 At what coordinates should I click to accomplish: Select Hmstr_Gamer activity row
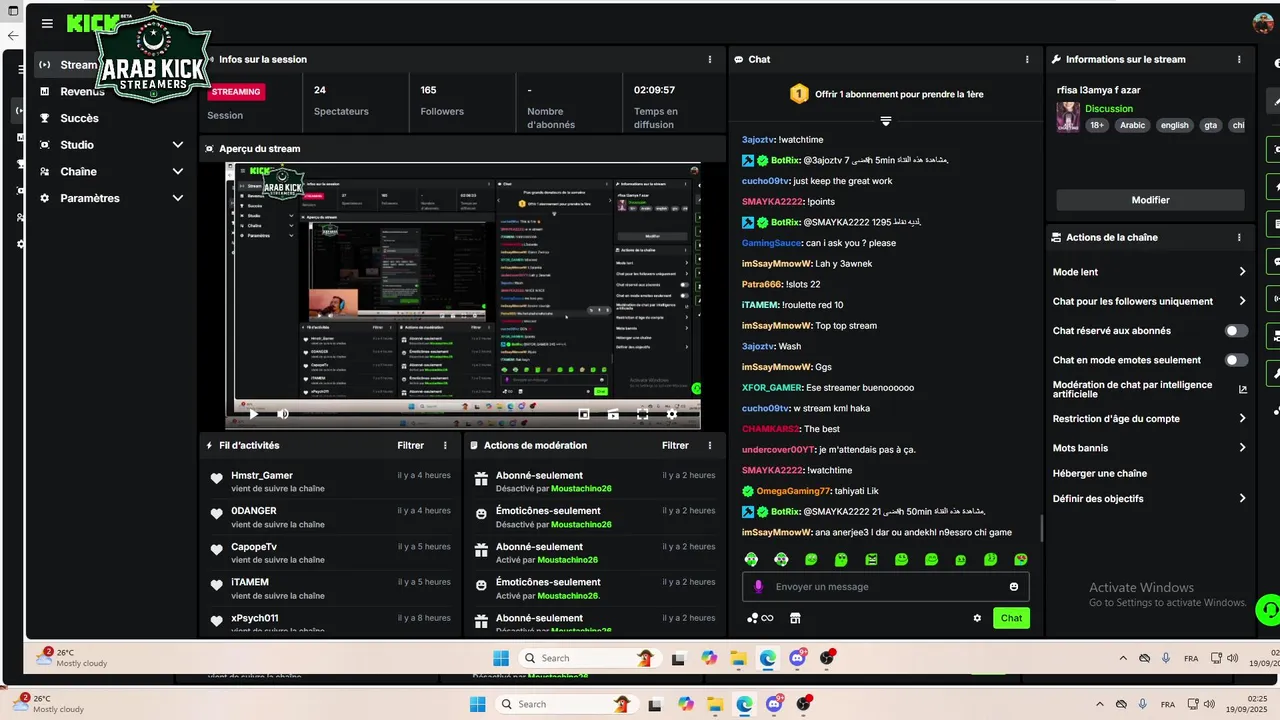pyautogui.click(x=329, y=482)
